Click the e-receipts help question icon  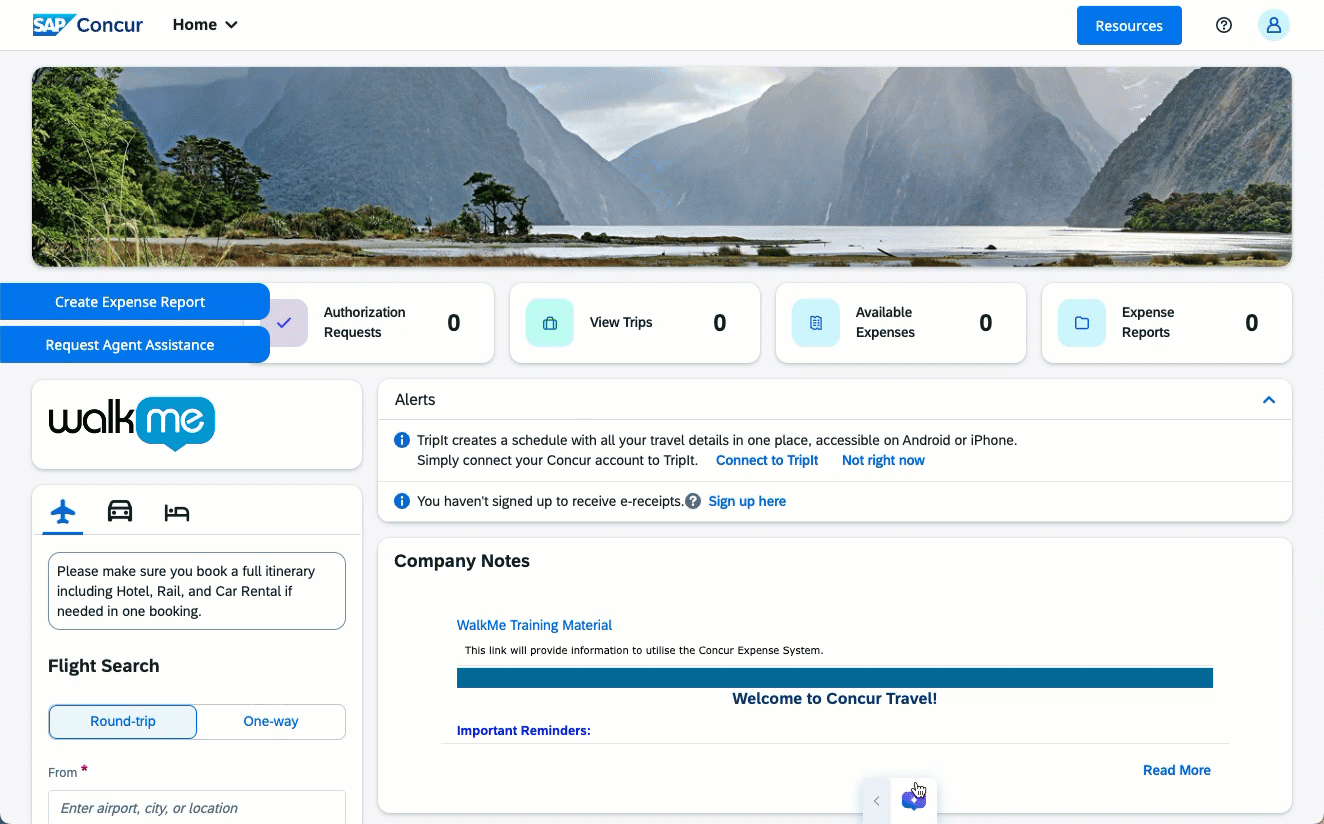coord(693,501)
